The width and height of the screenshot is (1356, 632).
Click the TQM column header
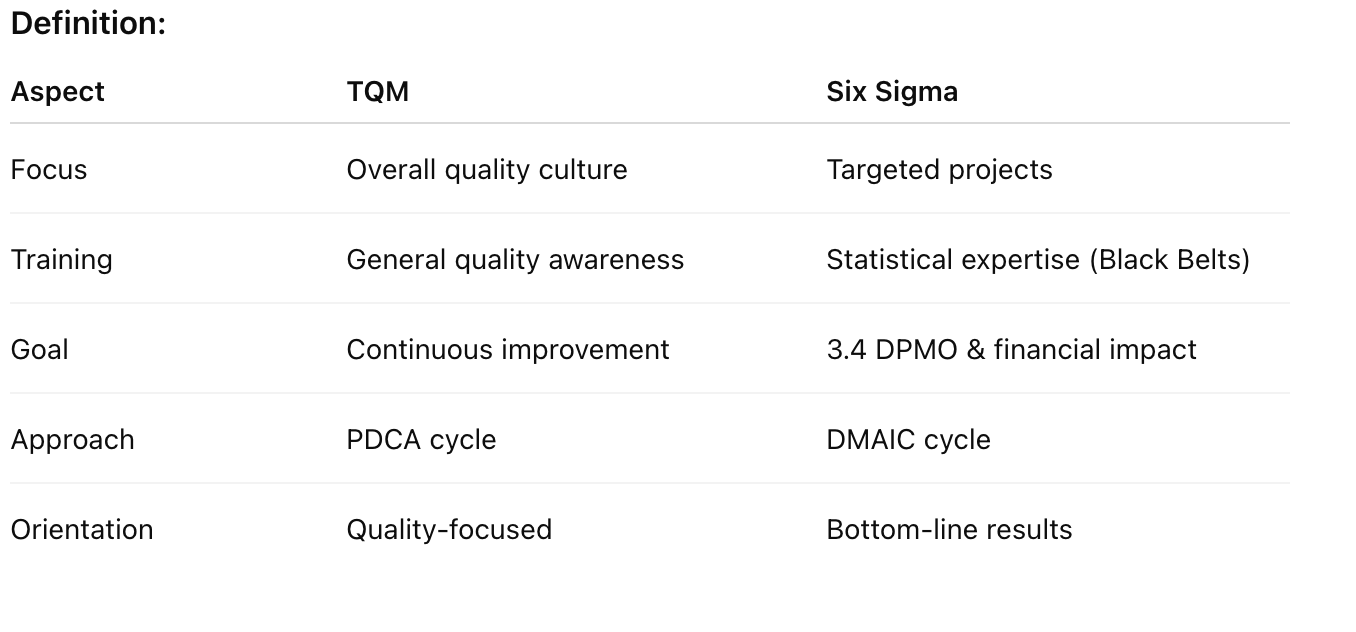click(378, 92)
